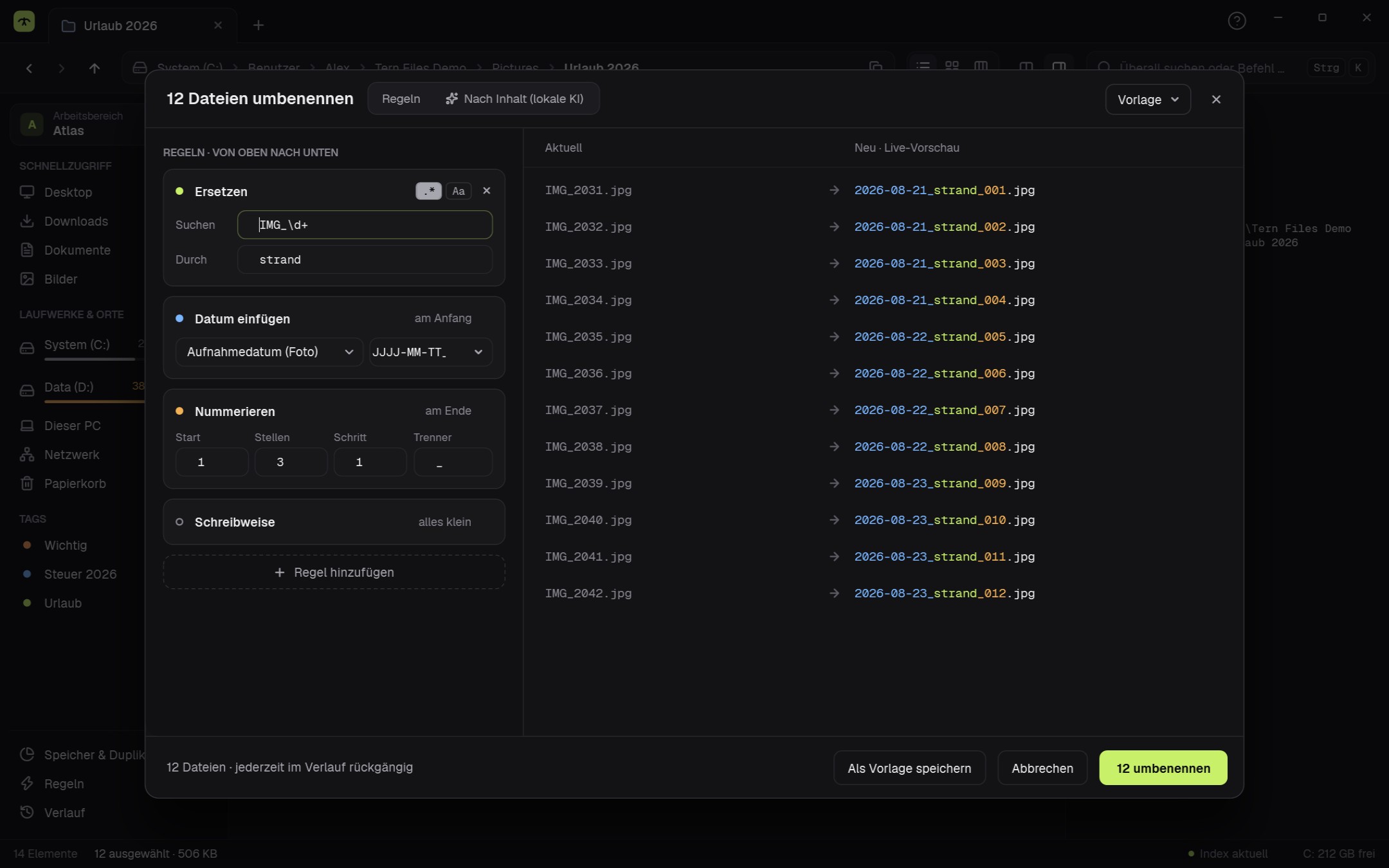
Task: Edit the Stellen digits field
Action: (x=291, y=462)
